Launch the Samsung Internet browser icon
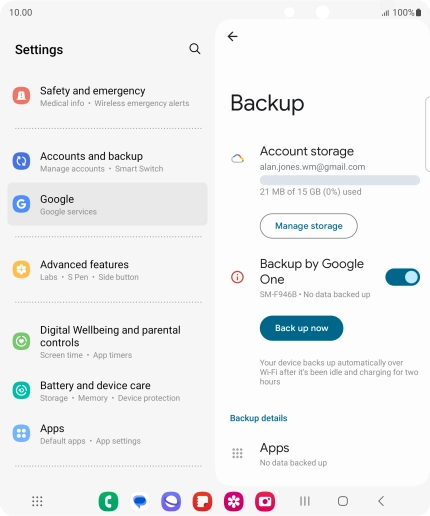The height and width of the screenshot is (516, 430). (x=171, y=501)
